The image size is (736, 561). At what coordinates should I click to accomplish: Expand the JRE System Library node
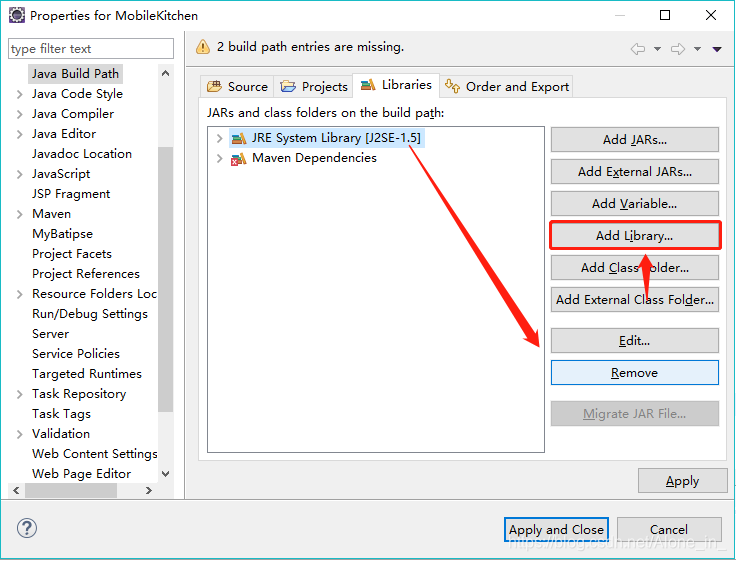(x=219, y=138)
